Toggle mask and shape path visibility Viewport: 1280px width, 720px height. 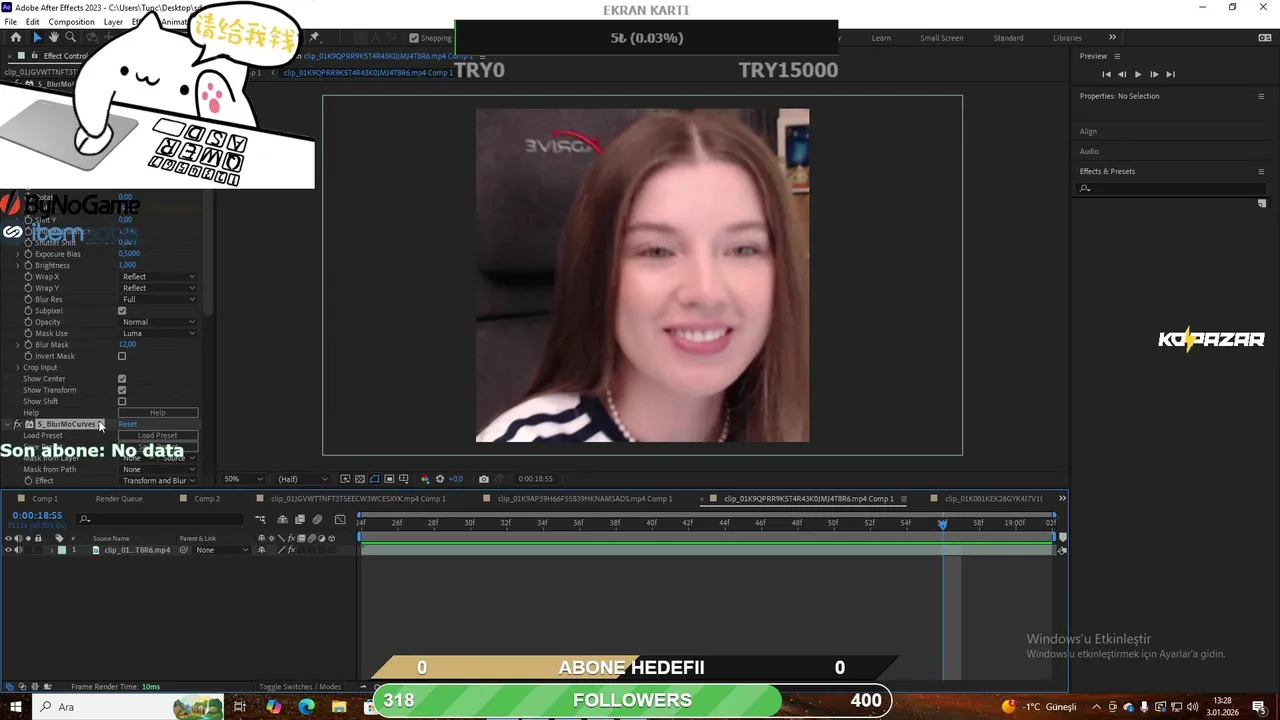[375, 479]
